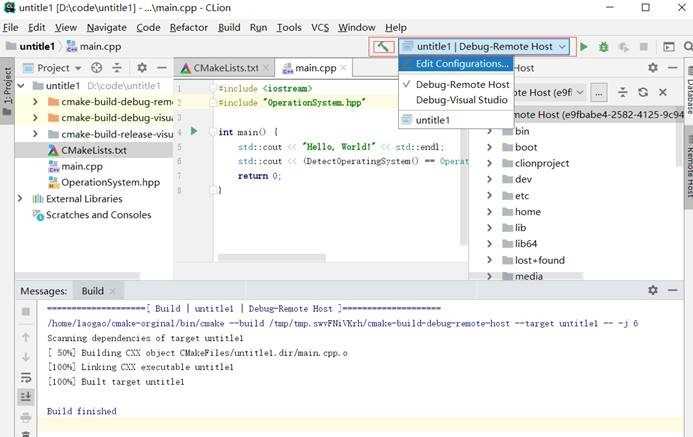Screen dimensions: 693x437
Task: Close the Build messages tab
Action: pos(112,291)
